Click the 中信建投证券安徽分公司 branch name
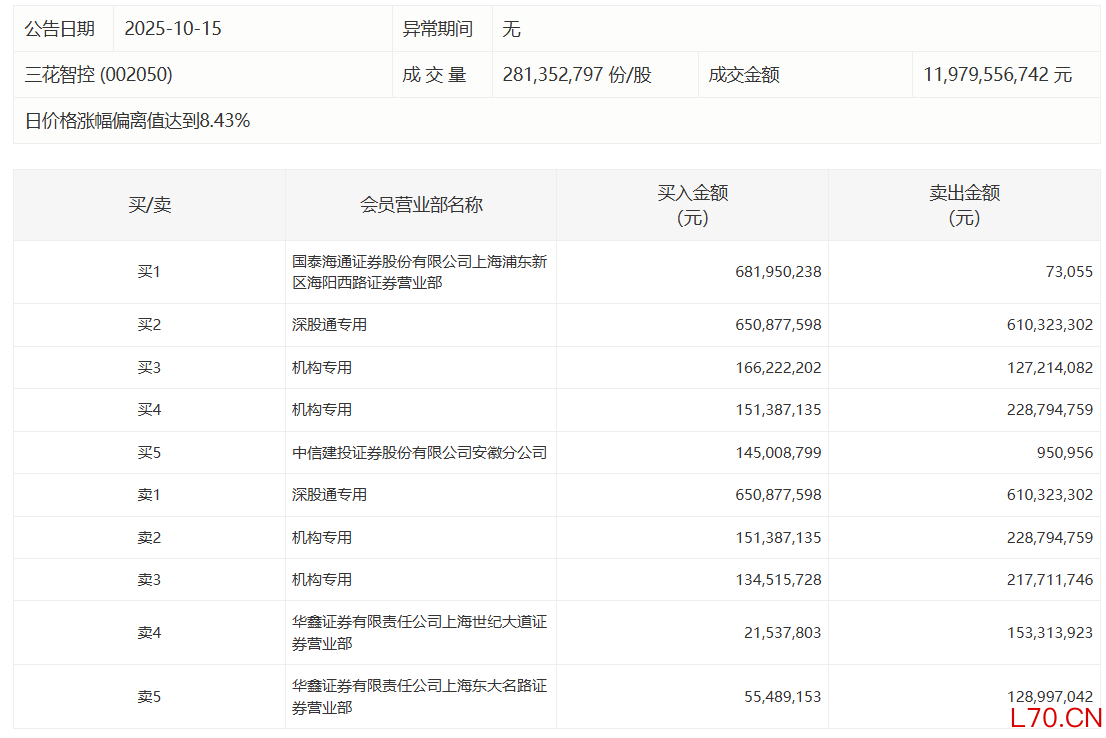1106x738 pixels. pos(419,453)
